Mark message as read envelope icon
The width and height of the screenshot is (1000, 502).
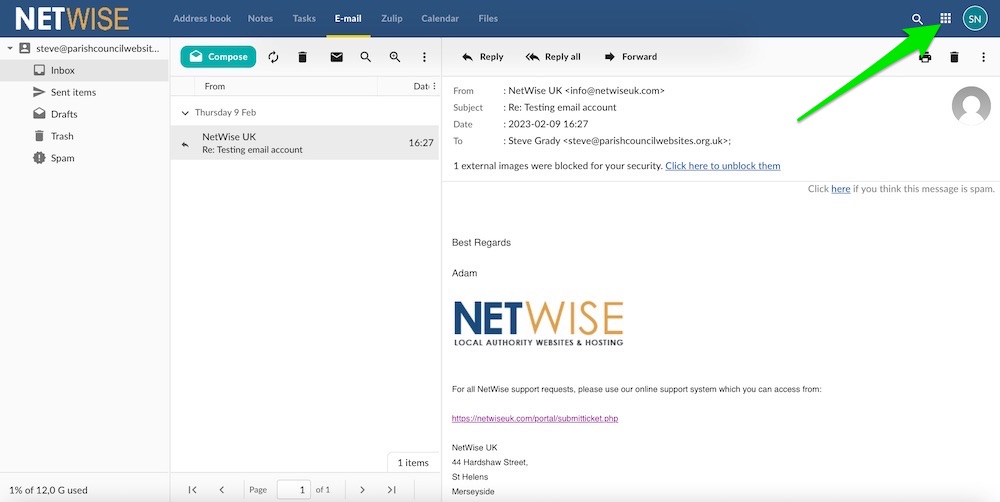click(337, 57)
